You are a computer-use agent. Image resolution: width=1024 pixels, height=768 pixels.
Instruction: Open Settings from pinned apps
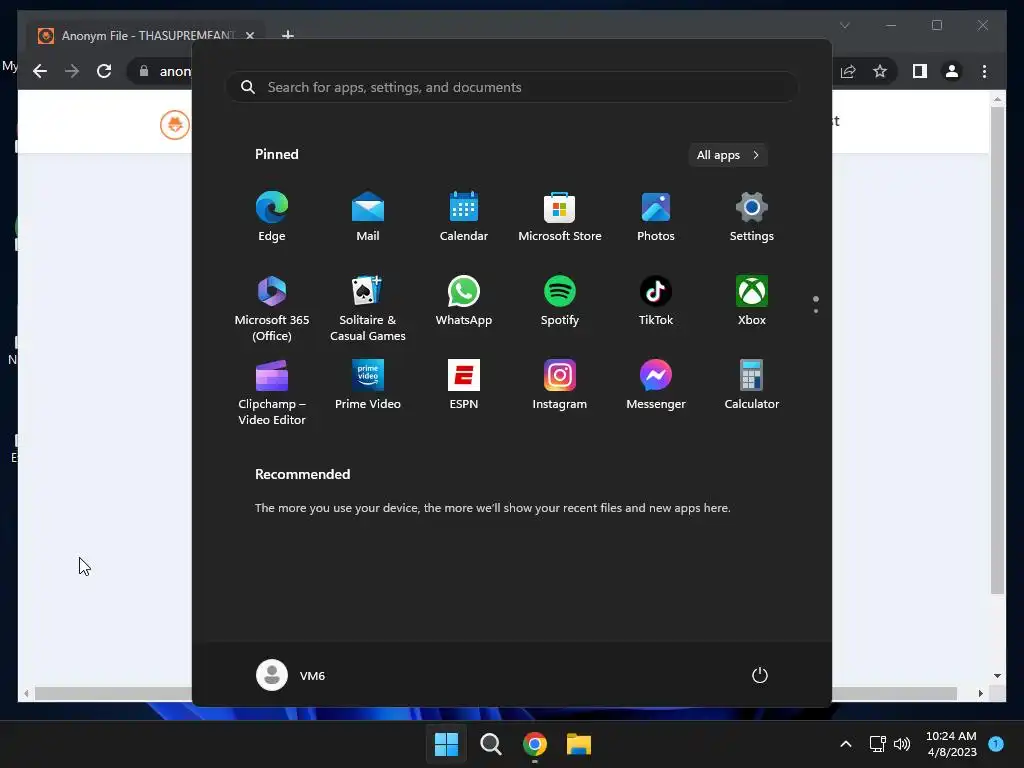[x=752, y=217]
